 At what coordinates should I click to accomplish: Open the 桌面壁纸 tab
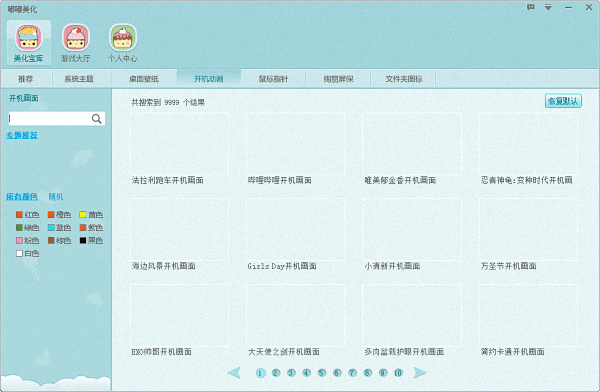click(144, 79)
